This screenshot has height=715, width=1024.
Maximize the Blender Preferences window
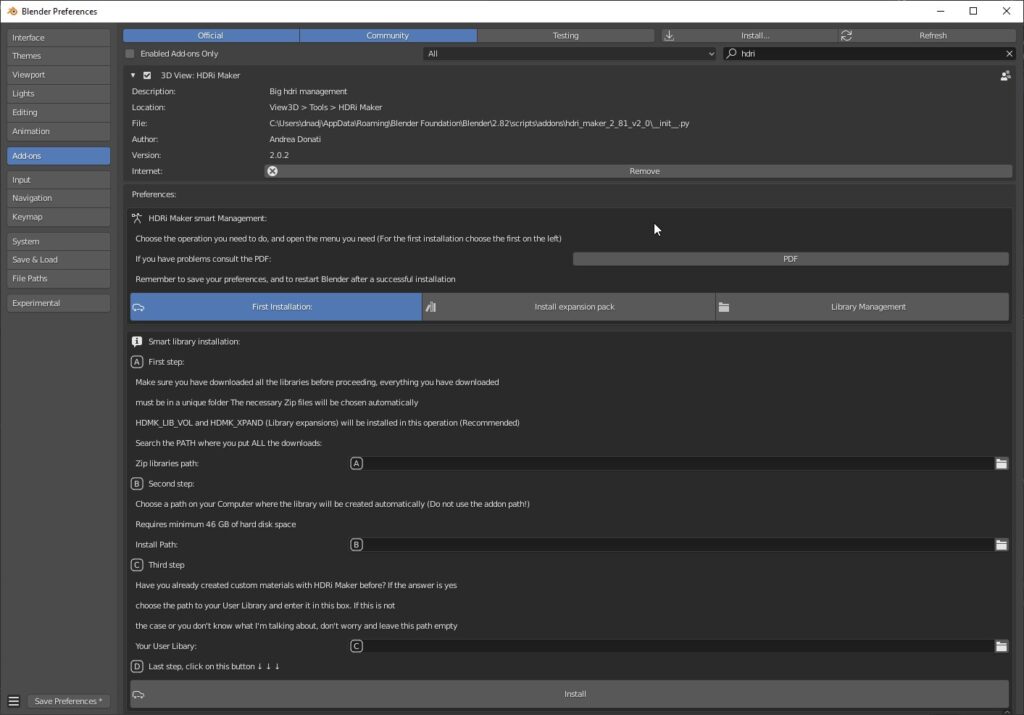click(x=973, y=11)
